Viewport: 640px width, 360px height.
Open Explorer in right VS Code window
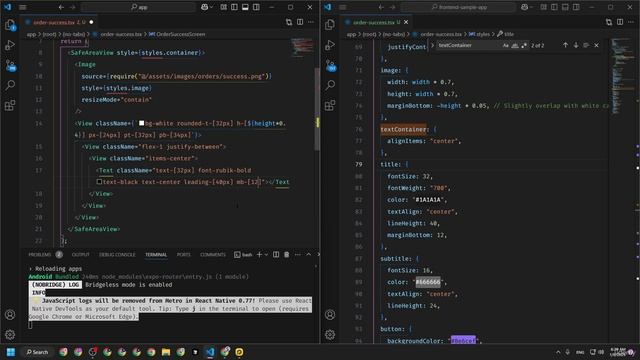[330, 25]
